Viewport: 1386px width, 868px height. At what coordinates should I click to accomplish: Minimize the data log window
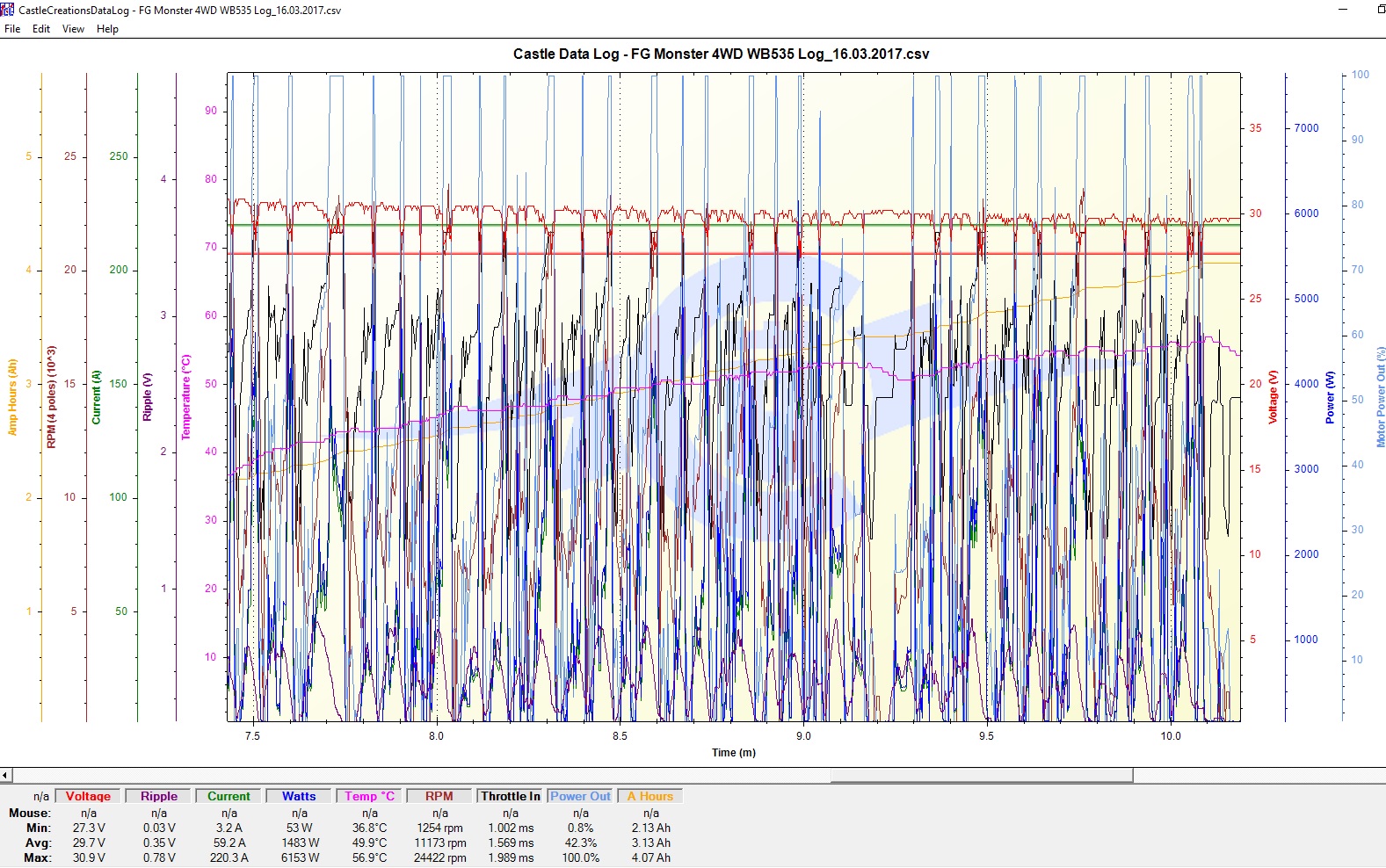(1343, 10)
